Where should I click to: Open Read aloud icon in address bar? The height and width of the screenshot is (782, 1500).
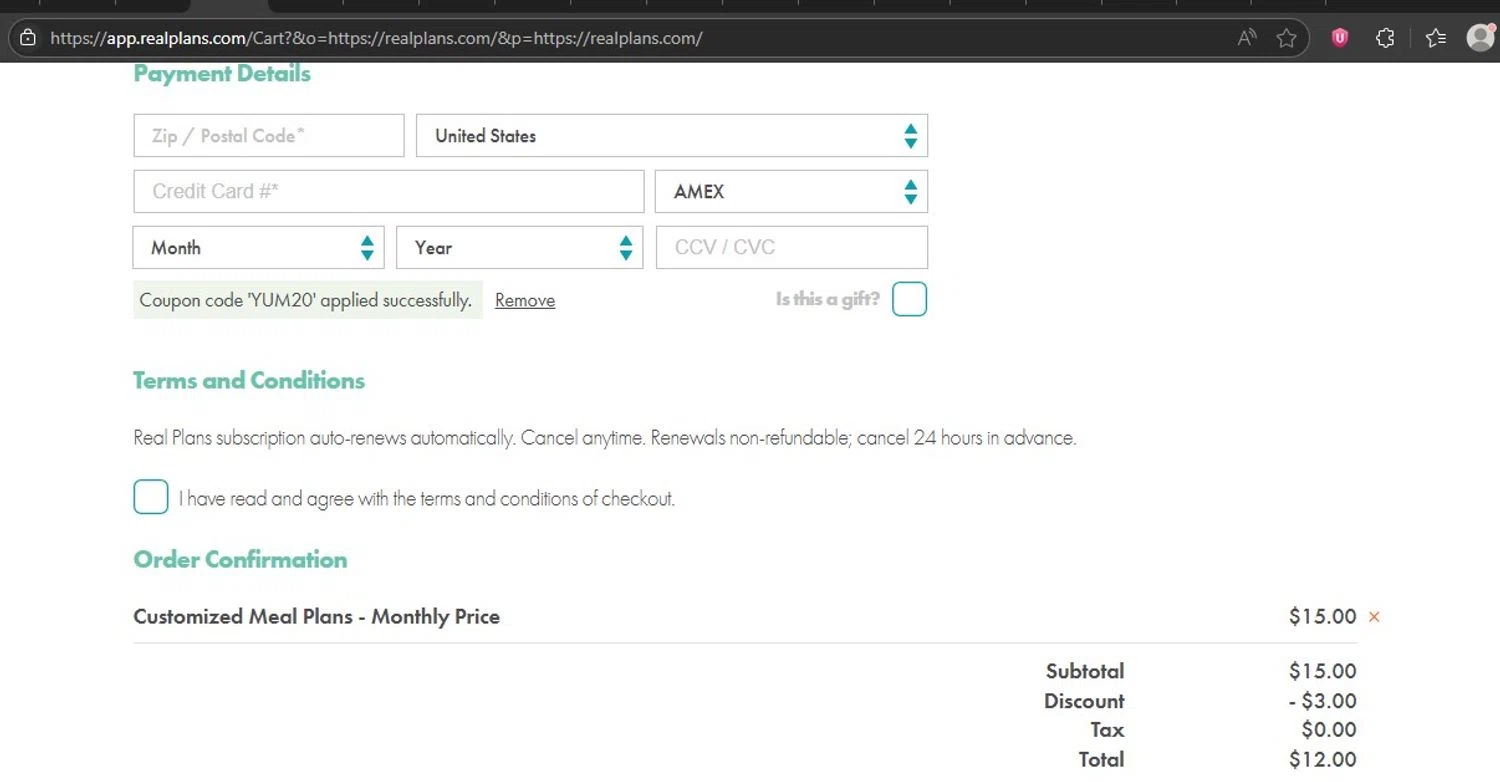click(x=1247, y=38)
